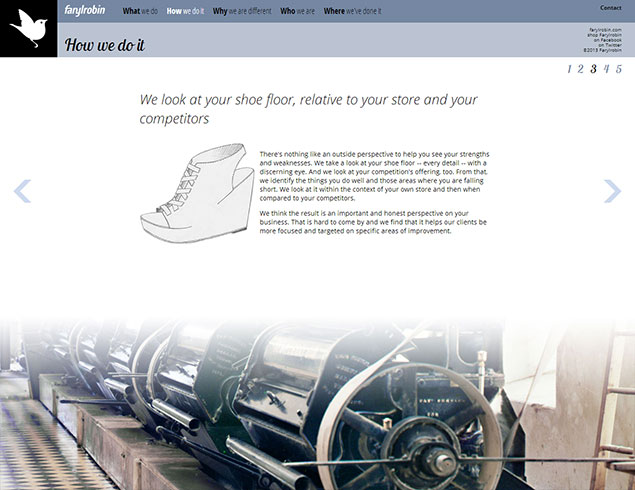Open the 'What we do' menu item

(140, 11)
